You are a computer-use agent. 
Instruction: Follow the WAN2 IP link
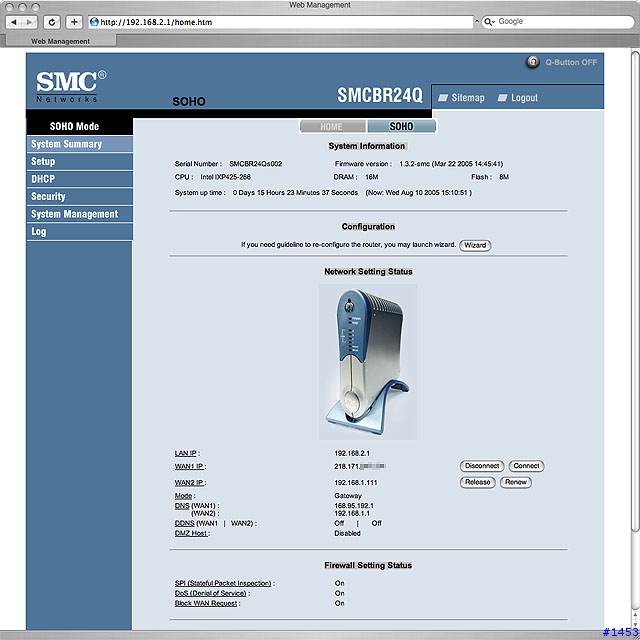[x=189, y=483]
